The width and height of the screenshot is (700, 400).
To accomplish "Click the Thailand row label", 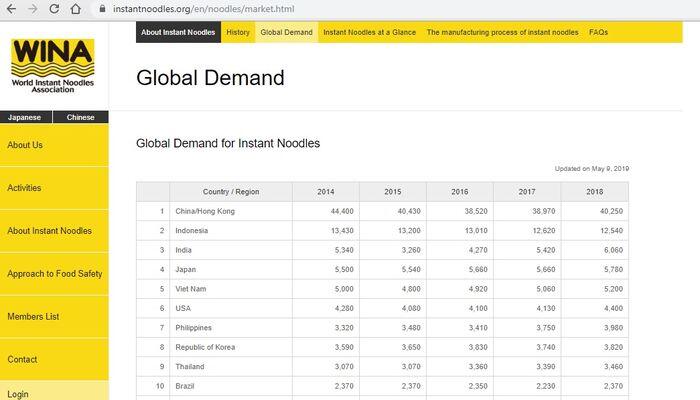I will tap(190, 367).
